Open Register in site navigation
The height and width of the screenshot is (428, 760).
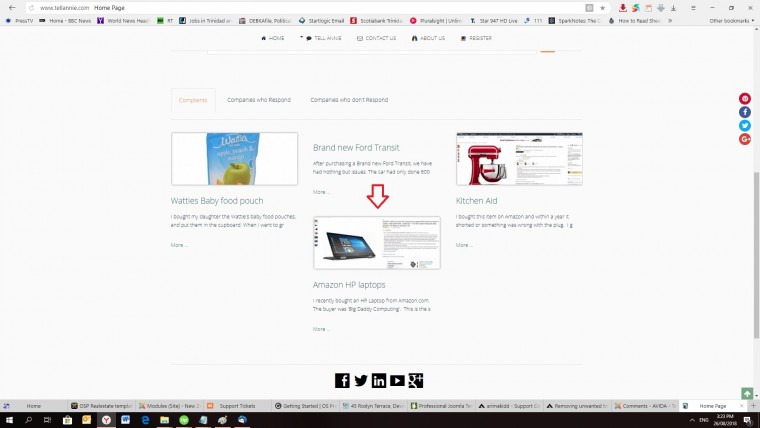tap(476, 38)
